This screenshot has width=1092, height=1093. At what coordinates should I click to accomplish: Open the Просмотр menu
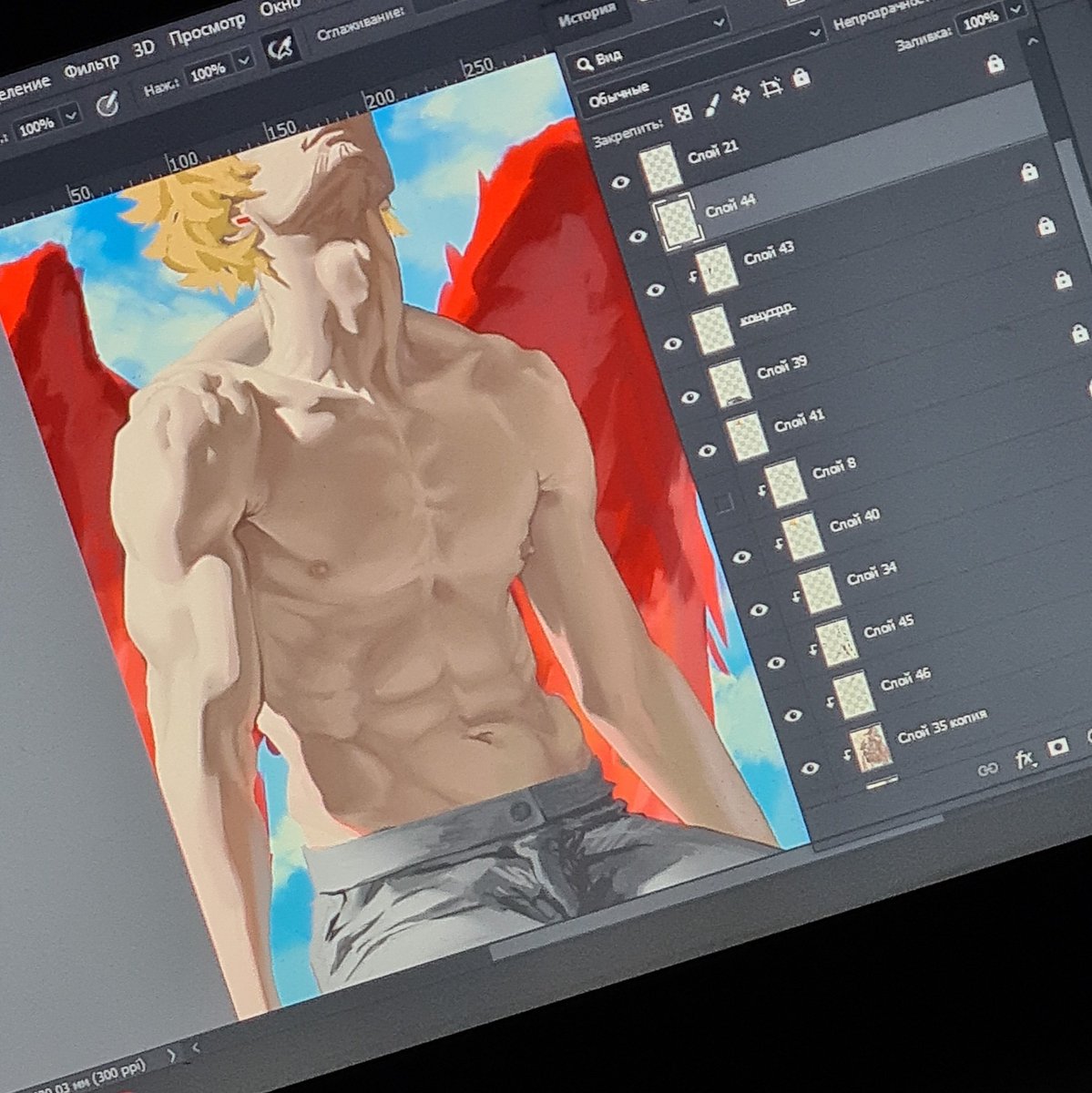click(207, 30)
